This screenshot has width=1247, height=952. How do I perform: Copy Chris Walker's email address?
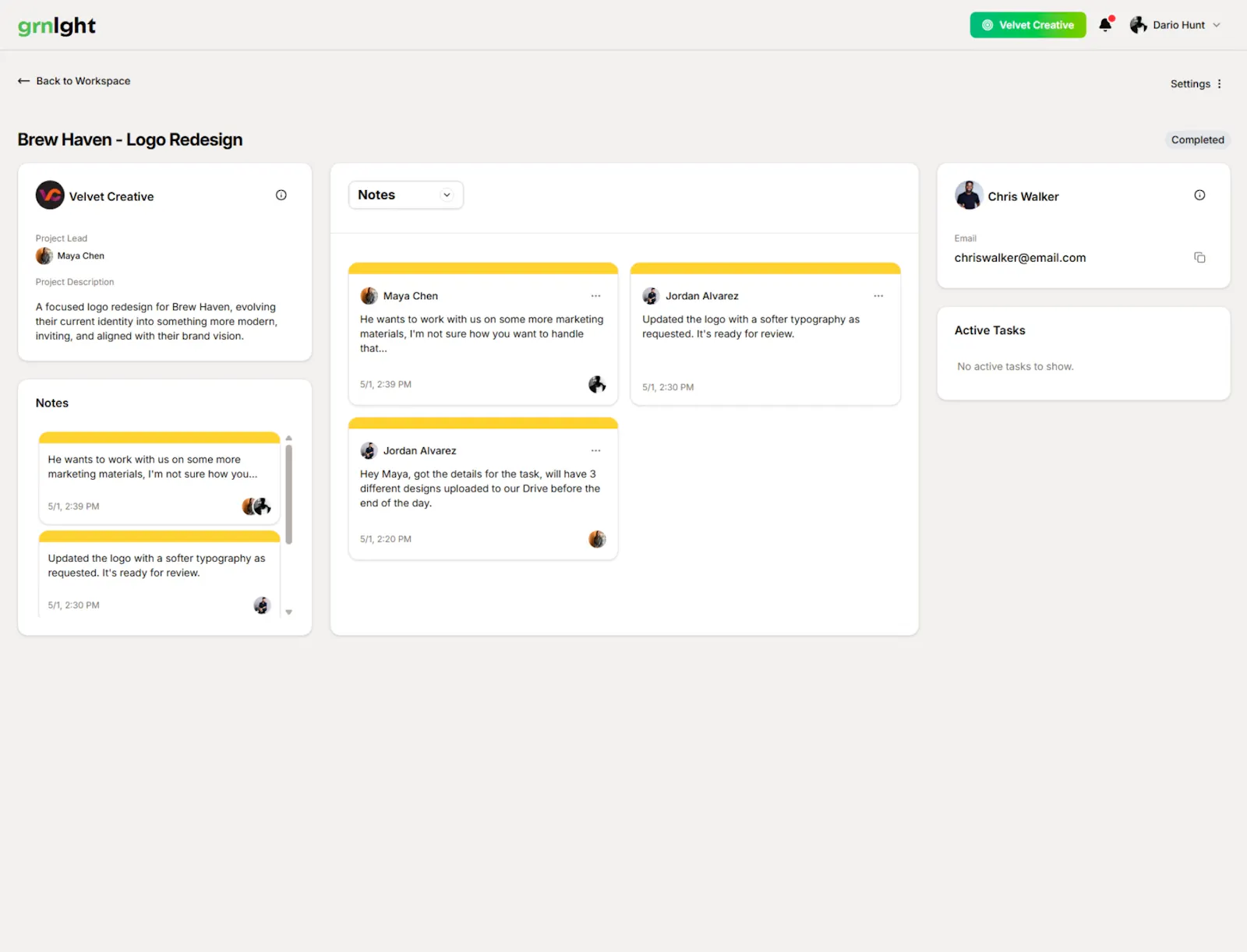pos(1199,258)
